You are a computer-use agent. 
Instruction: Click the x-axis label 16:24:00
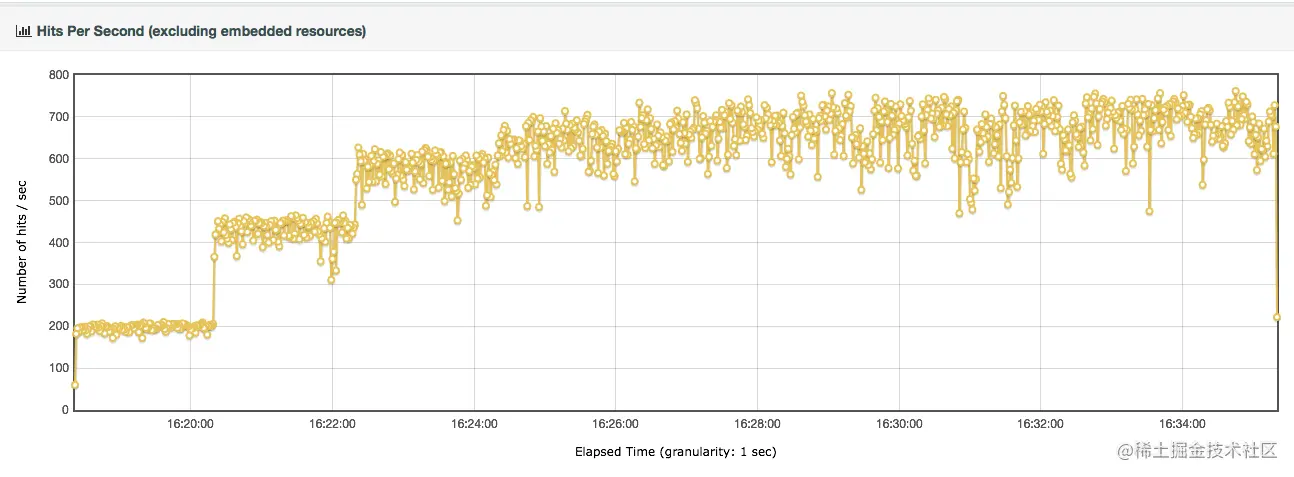tap(474, 423)
